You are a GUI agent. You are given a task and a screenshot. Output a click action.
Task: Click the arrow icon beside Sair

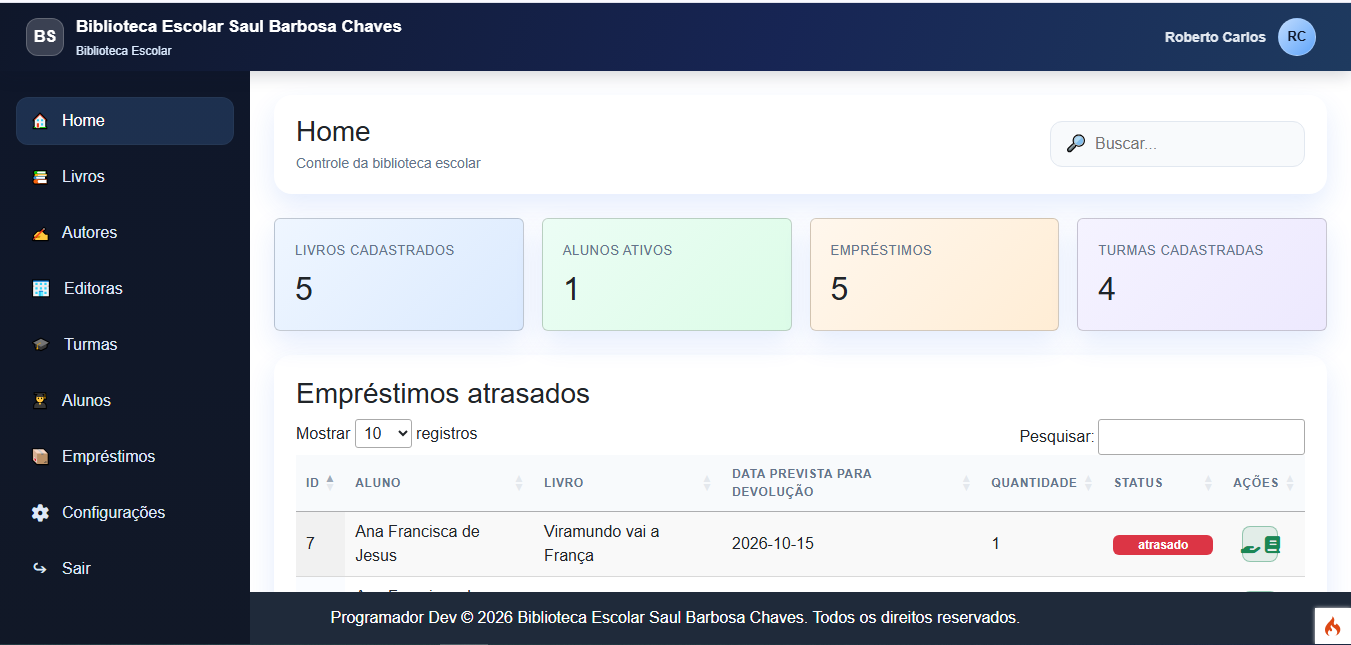40,569
